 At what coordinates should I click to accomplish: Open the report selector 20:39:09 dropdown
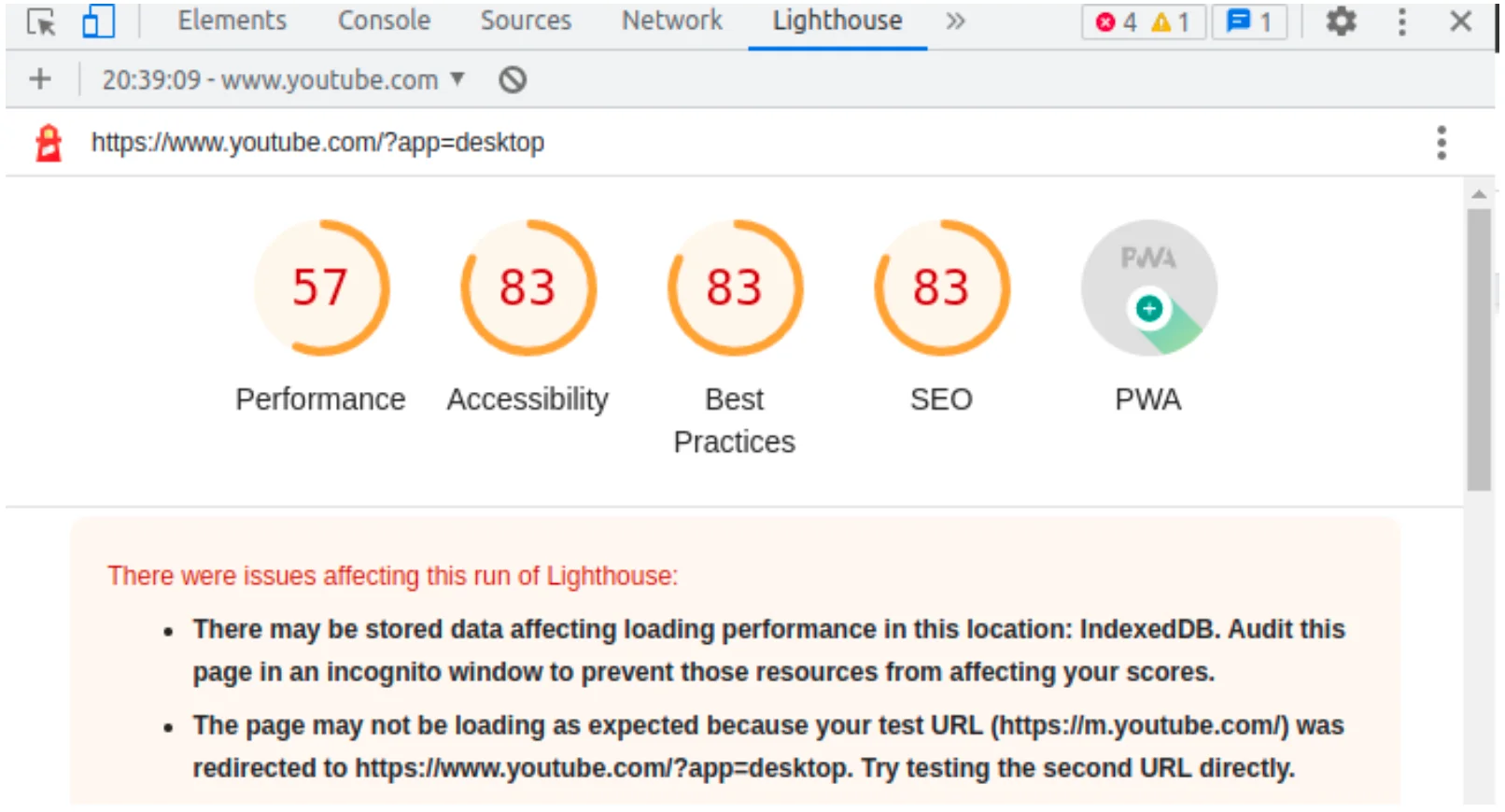(283, 80)
